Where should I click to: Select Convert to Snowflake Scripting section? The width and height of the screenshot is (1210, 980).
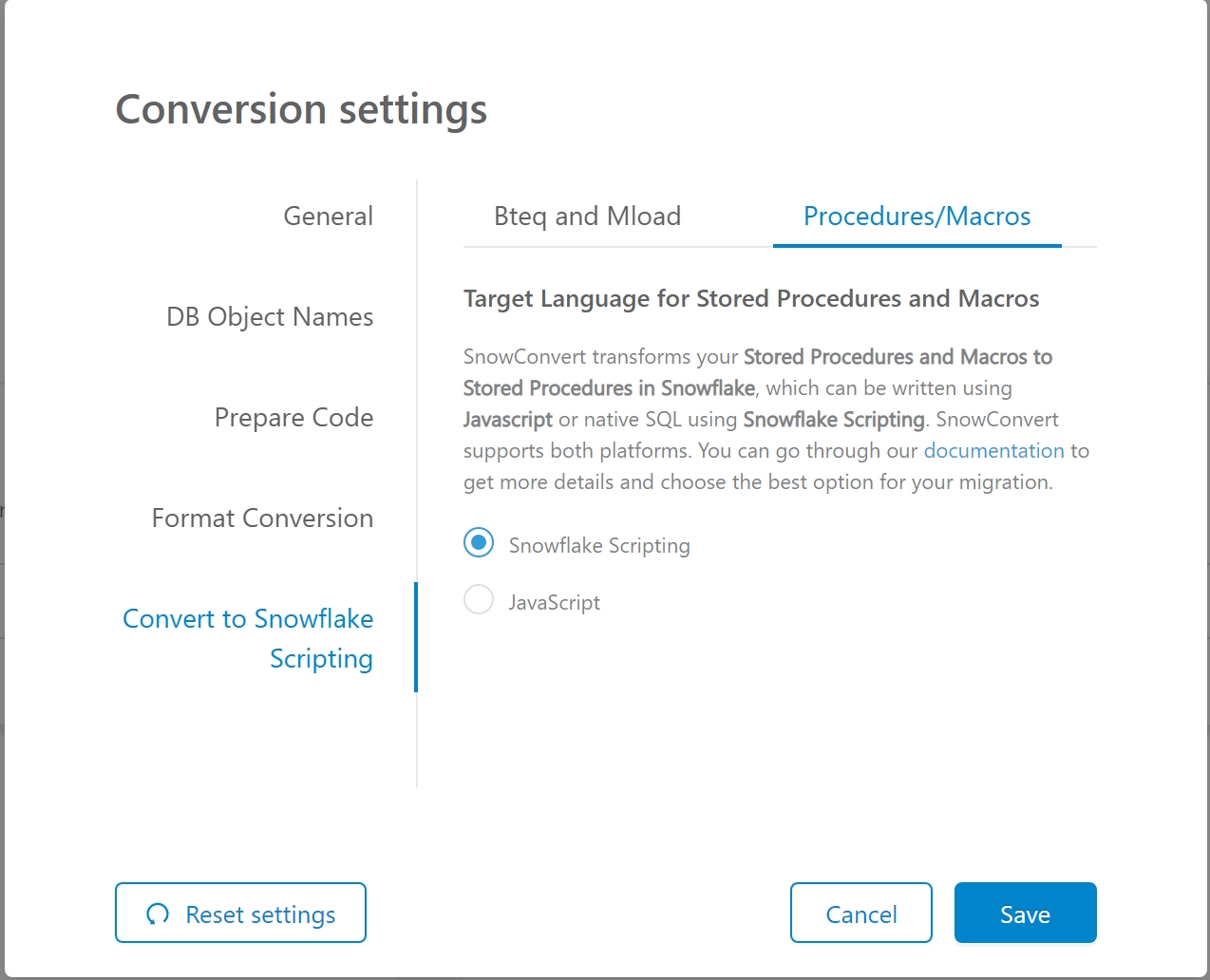point(249,638)
